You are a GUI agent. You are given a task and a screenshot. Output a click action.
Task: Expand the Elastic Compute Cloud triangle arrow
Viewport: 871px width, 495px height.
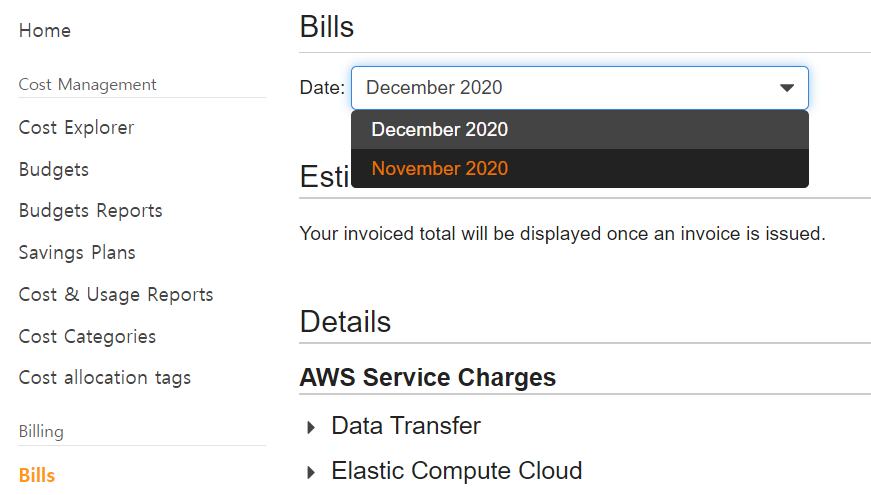(312, 472)
